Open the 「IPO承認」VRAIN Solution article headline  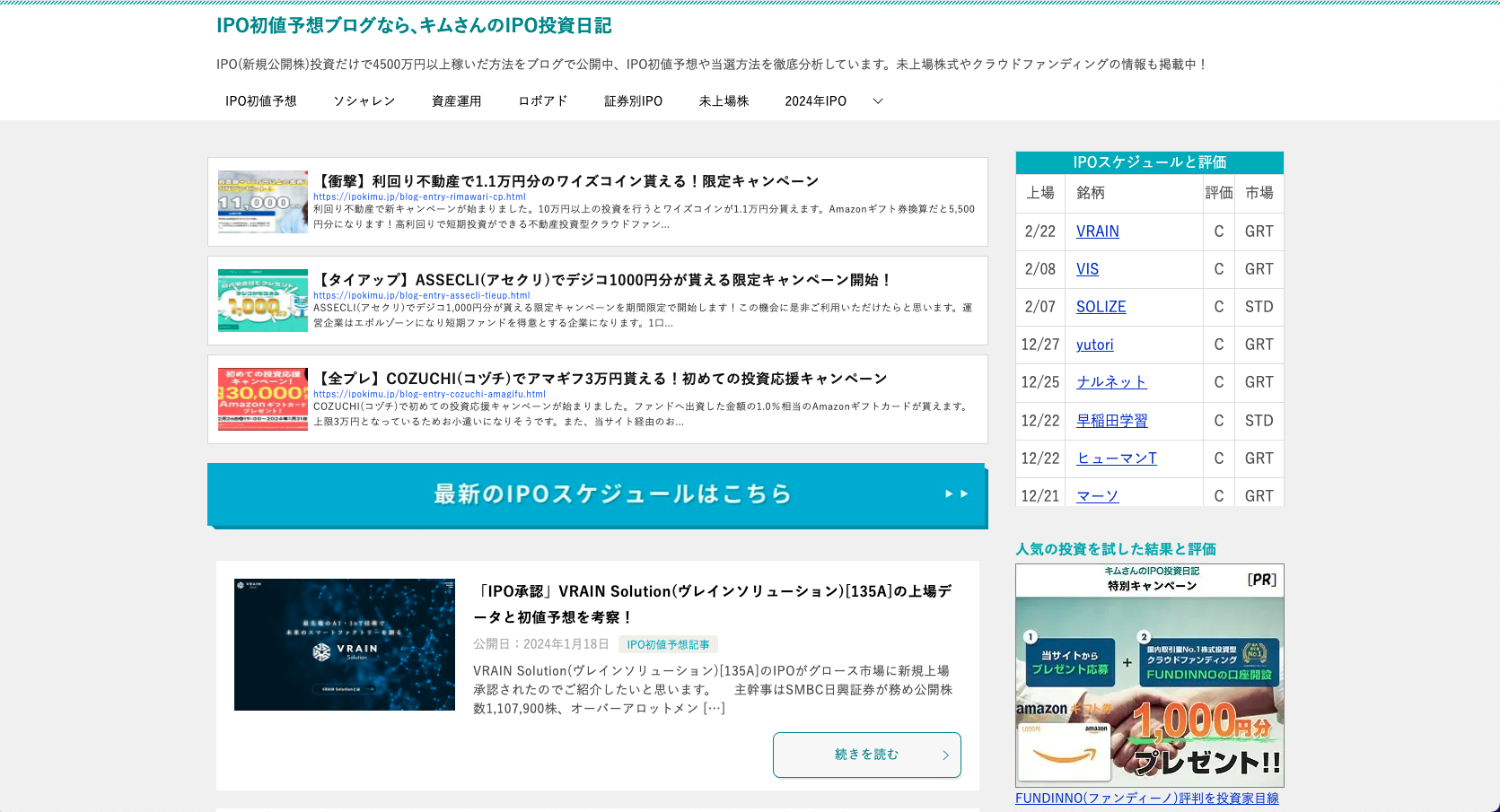(713, 604)
